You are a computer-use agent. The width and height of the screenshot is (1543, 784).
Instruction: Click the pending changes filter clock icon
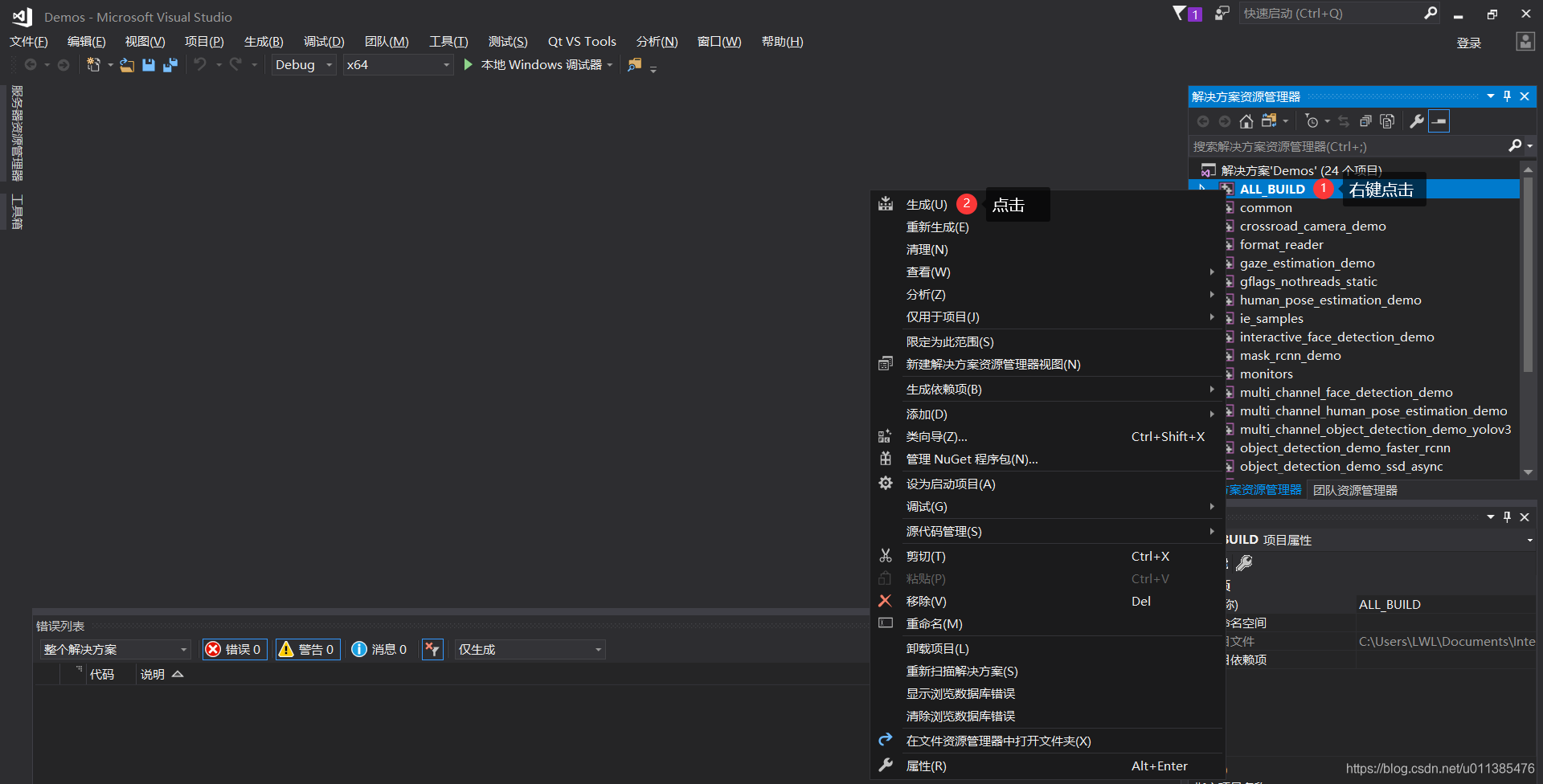click(1312, 121)
